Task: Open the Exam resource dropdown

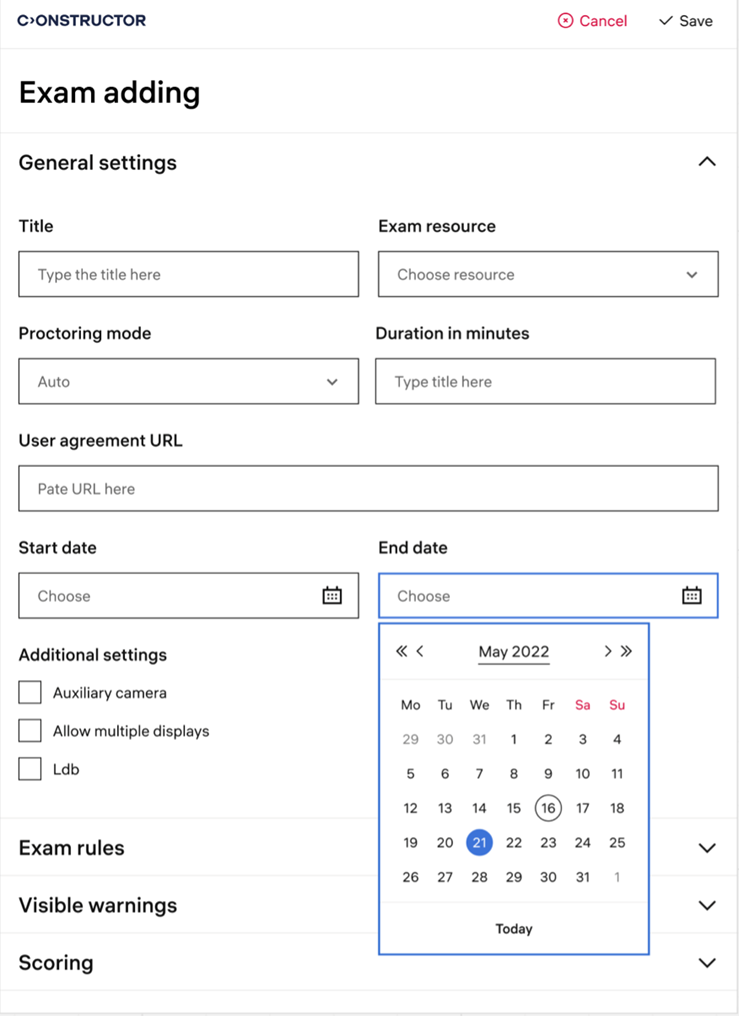Action: 547,275
